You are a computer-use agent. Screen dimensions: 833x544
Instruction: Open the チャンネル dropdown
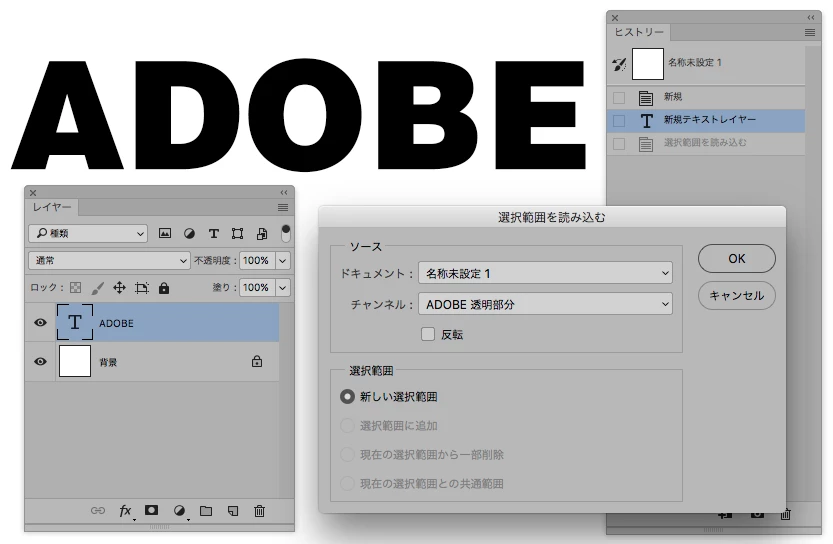click(x=545, y=304)
